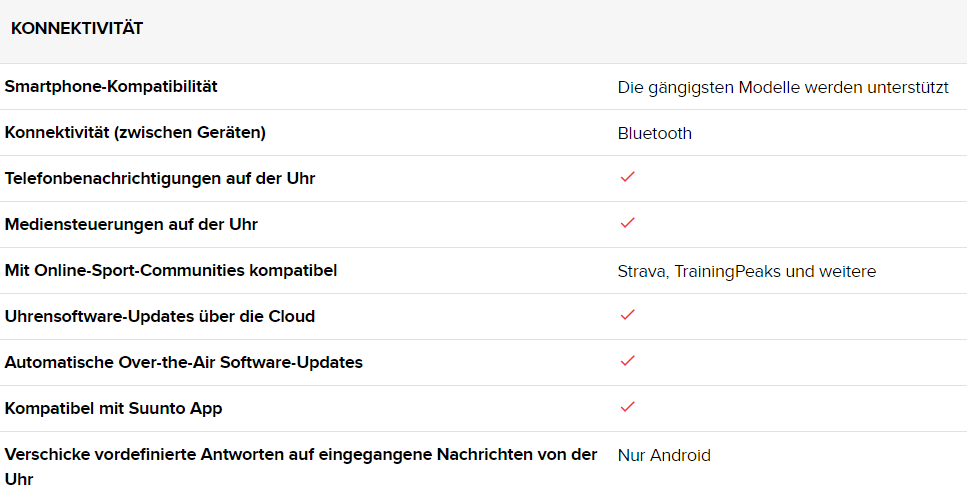Click checkmark for Uhrensoftware-Updates über die Cloud
Image resolution: width=967 pixels, height=492 pixels.
(628, 315)
